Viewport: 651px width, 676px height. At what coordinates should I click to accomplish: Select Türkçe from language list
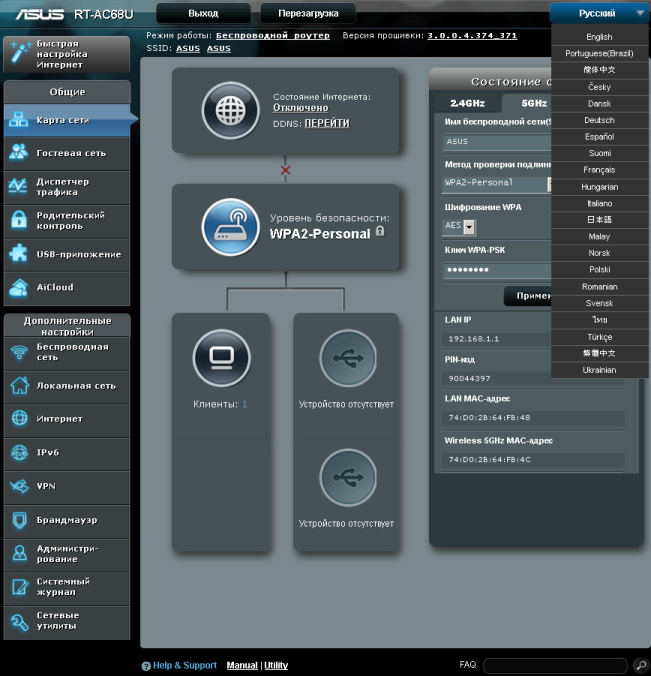pos(599,337)
